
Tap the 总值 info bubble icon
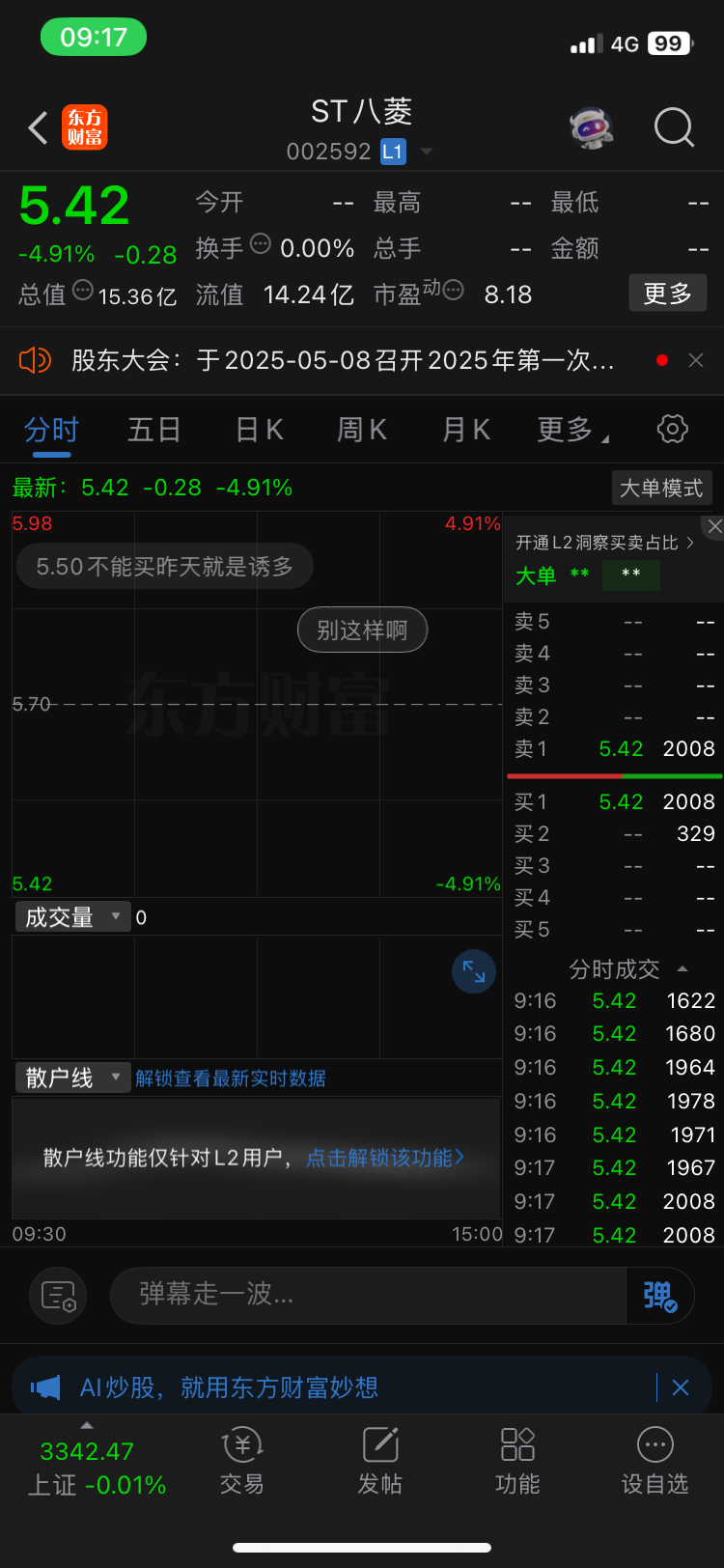83,290
